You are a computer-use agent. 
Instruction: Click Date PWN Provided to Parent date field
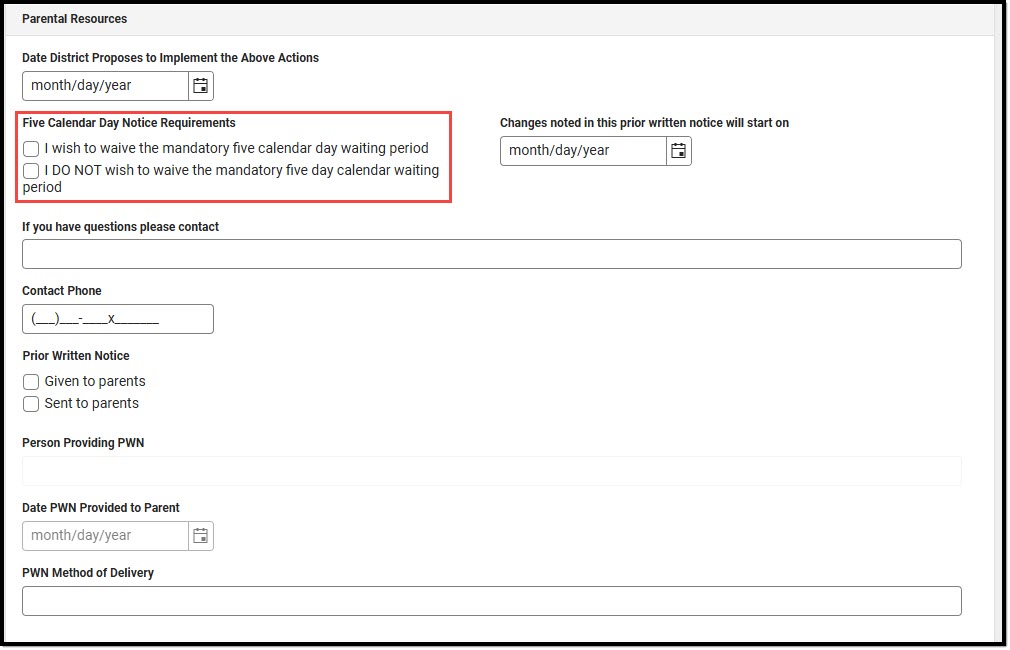click(x=106, y=536)
